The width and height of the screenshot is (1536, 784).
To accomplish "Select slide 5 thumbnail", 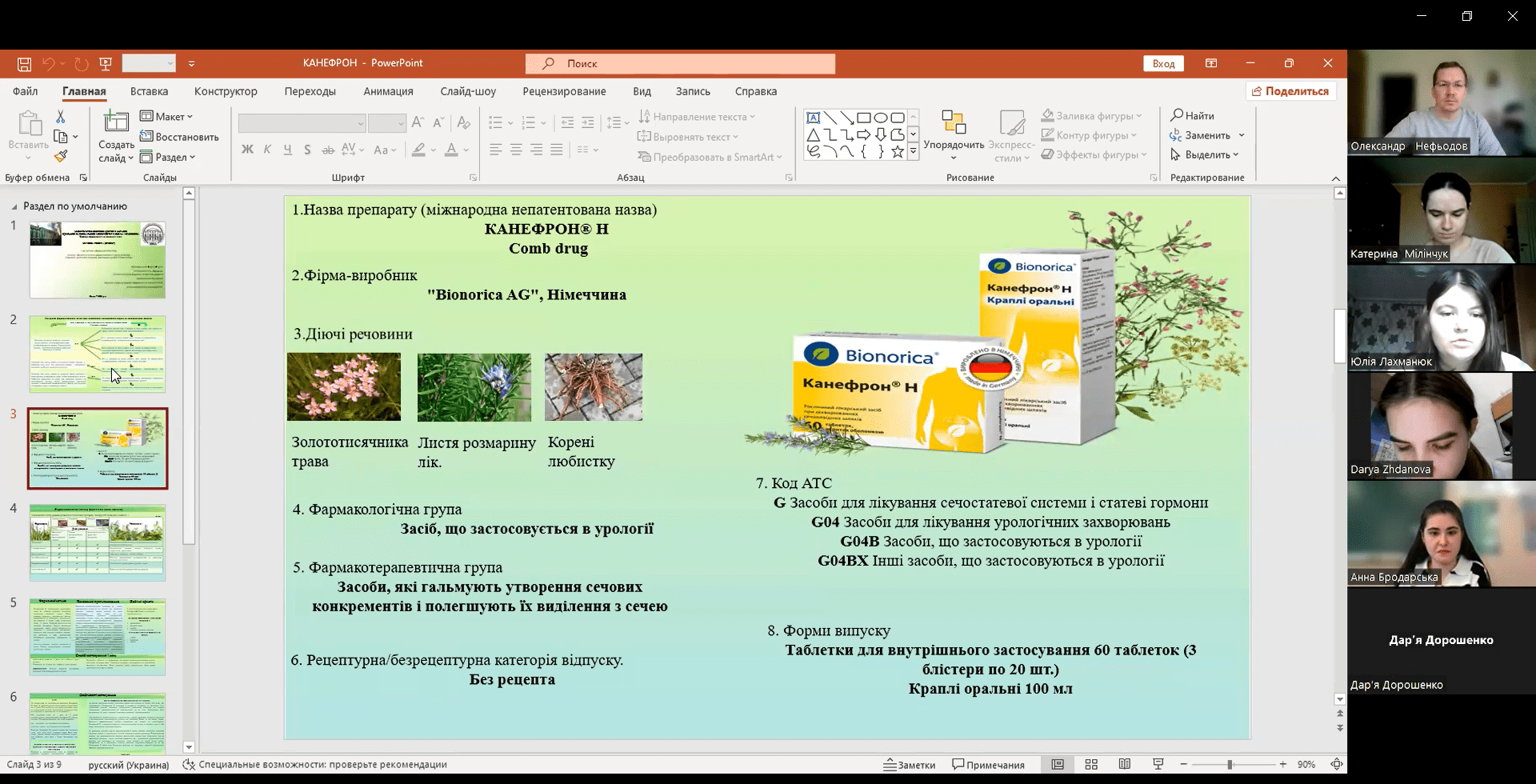I will coord(98,637).
